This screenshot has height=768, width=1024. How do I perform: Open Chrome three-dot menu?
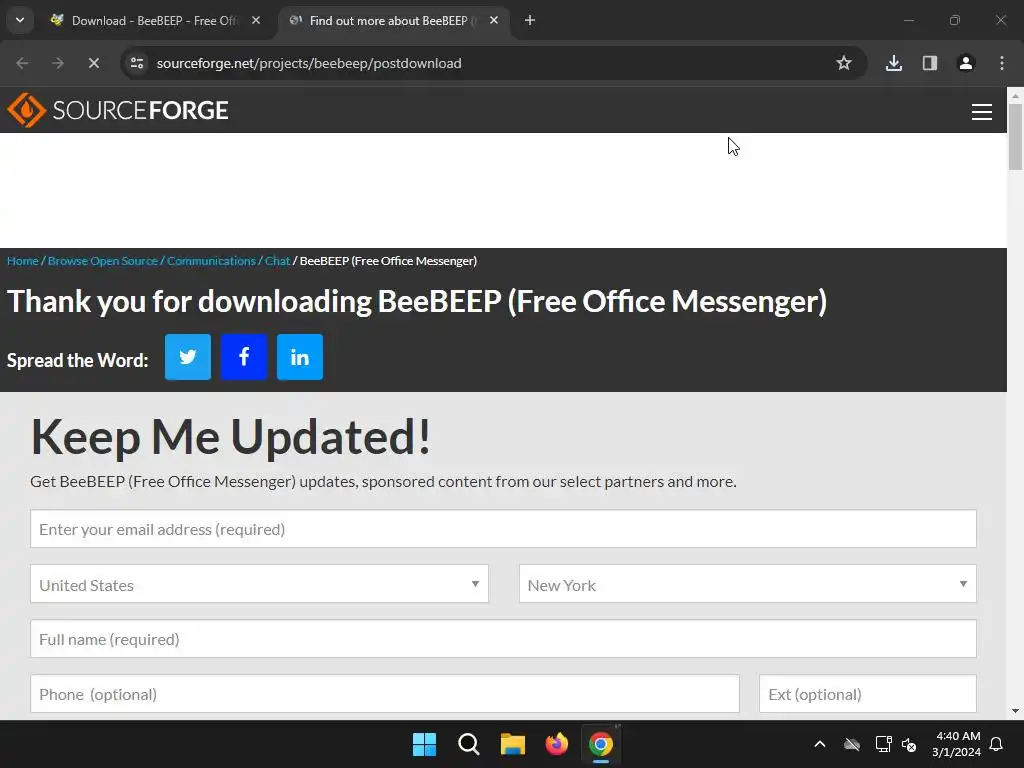1002,63
